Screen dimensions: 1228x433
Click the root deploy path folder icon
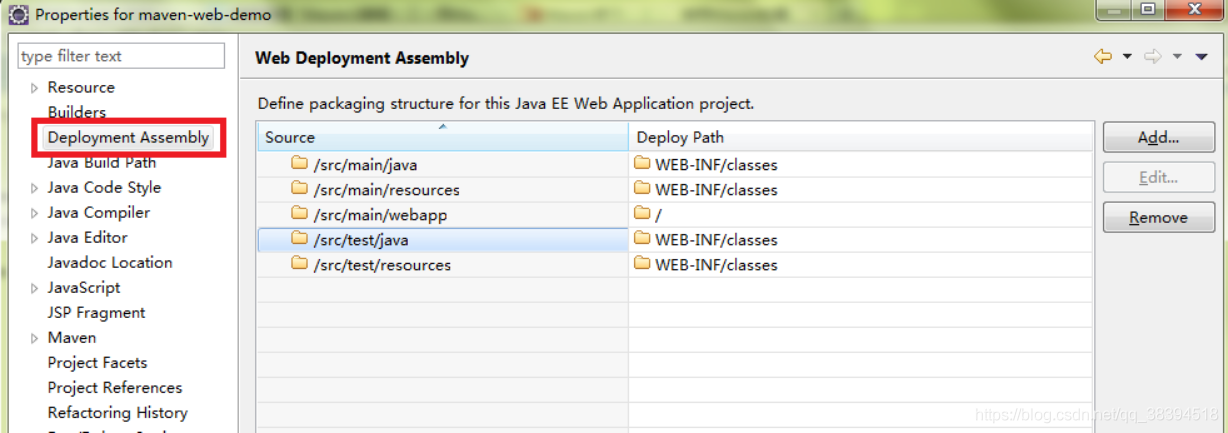pyautogui.click(x=642, y=214)
